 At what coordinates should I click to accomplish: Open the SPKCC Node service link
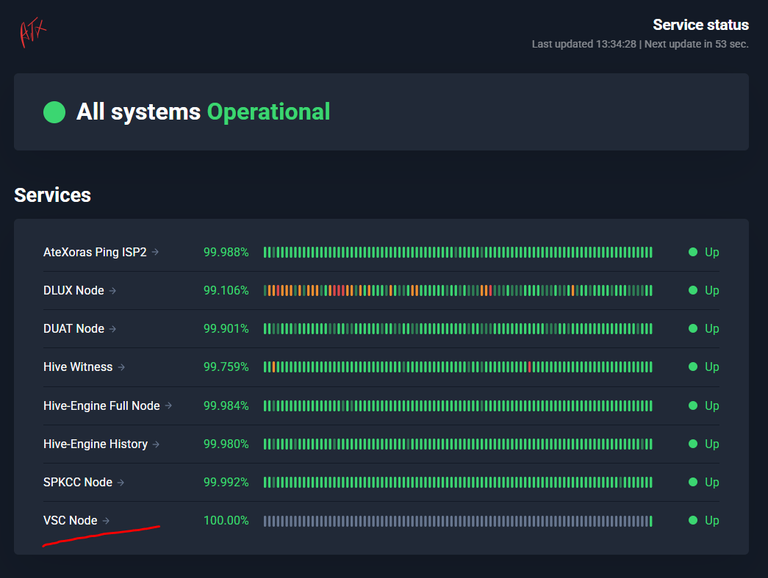tap(83, 482)
